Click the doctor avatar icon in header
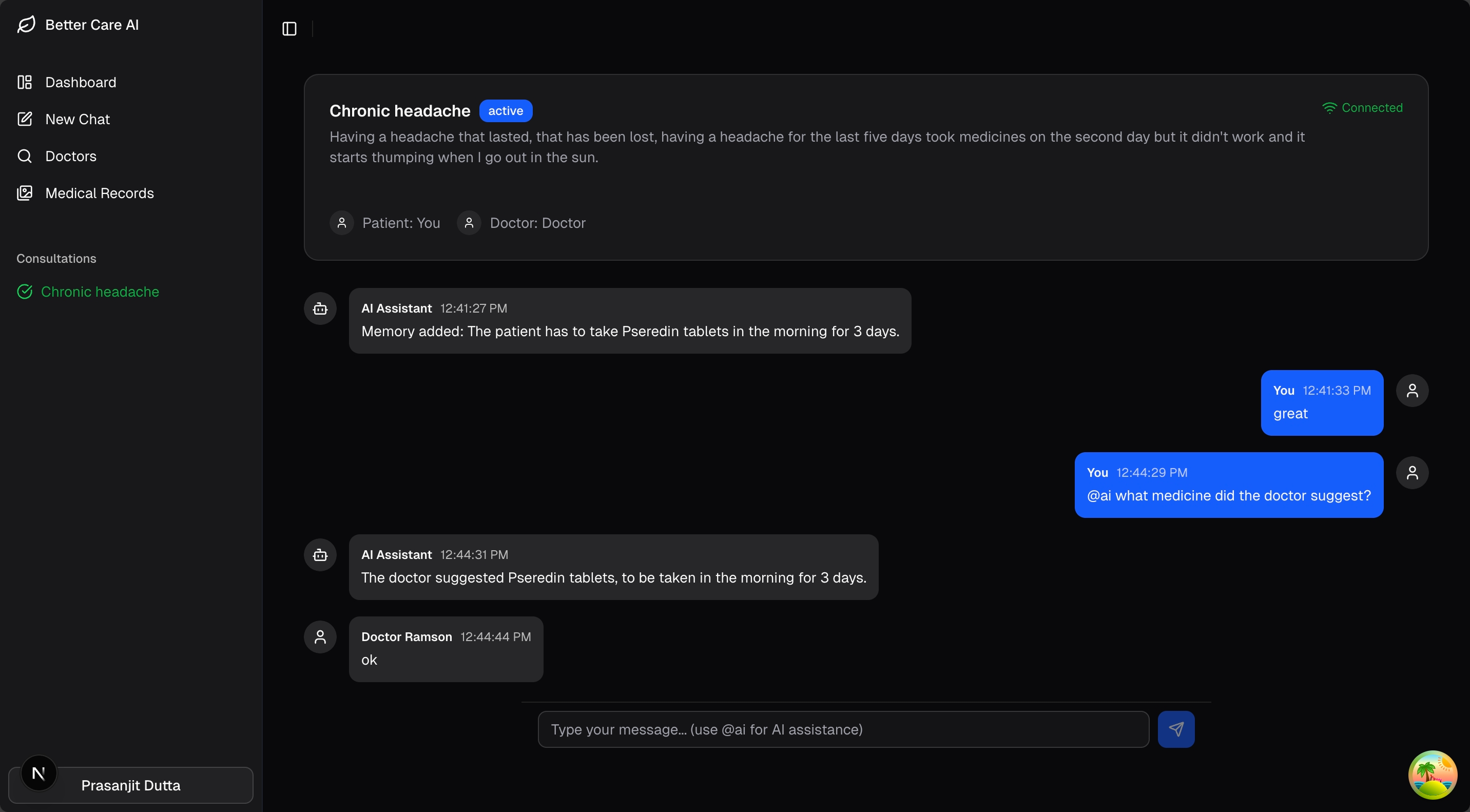The width and height of the screenshot is (1470, 812). coord(469,223)
